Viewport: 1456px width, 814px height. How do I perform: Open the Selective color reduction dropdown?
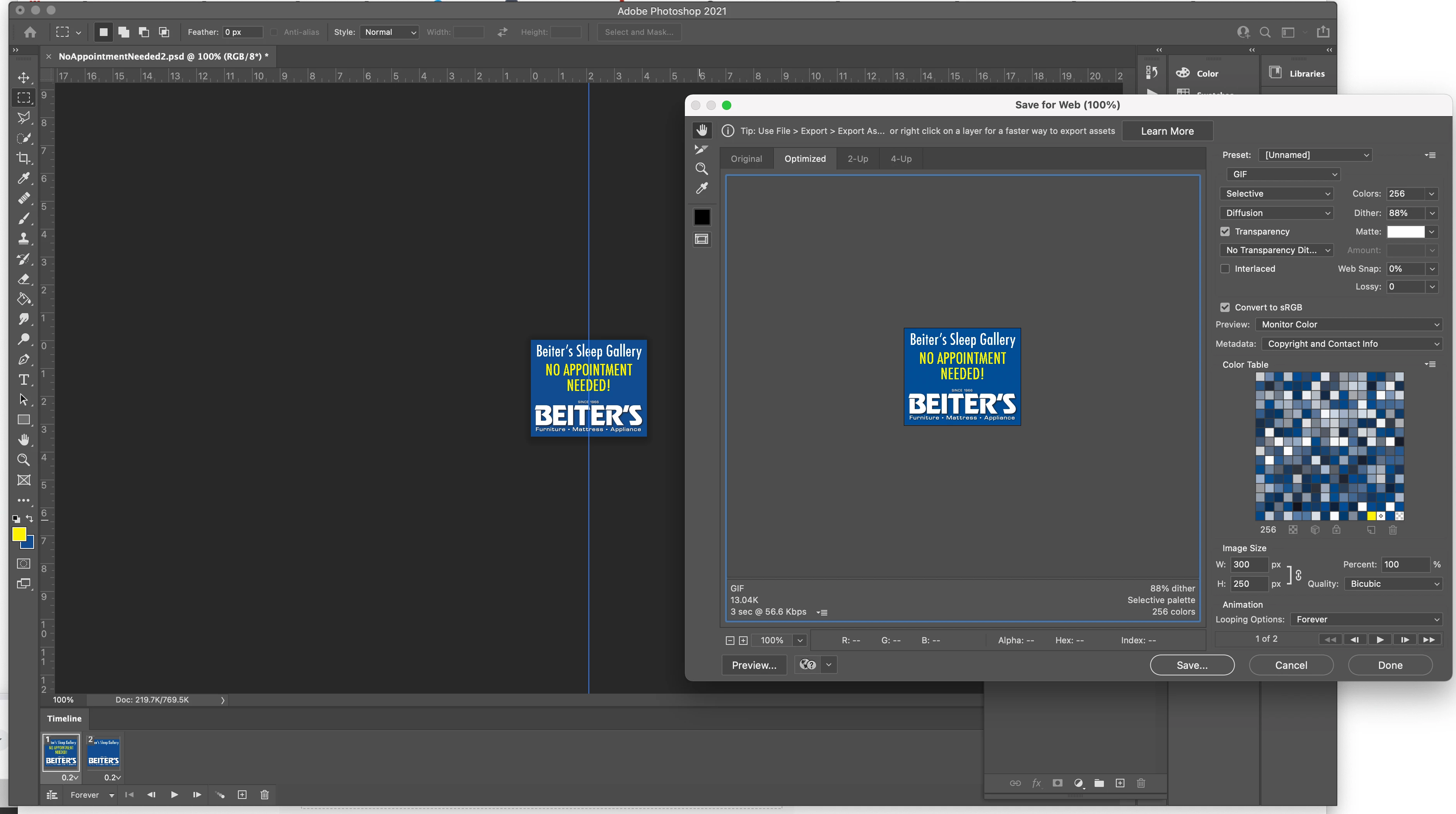[1277, 194]
